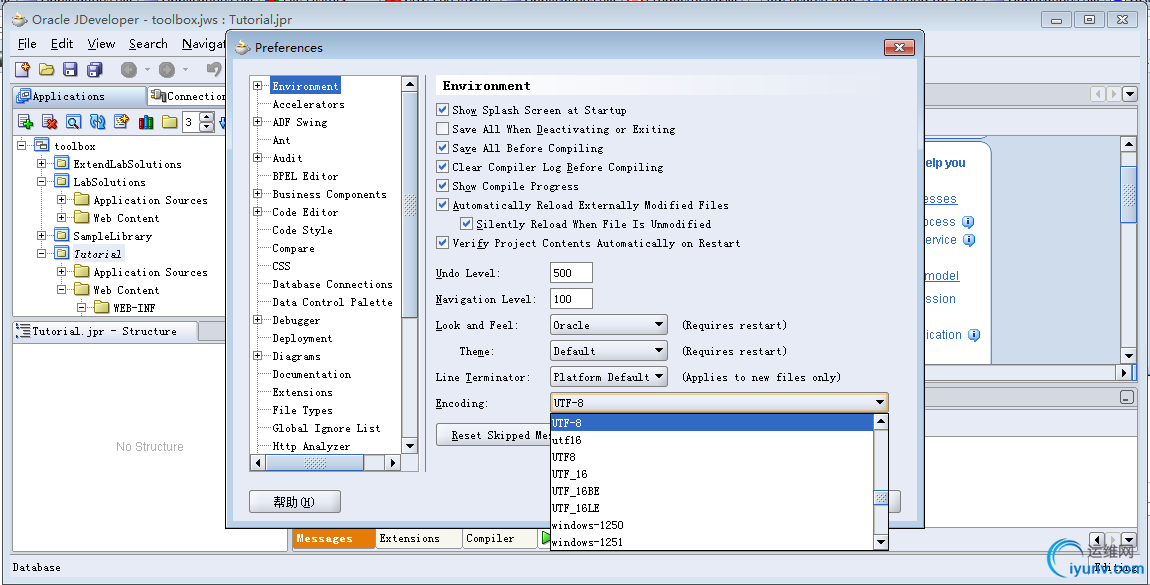Image resolution: width=1150 pixels, height=585 pixels.
Task: Click the Back navigation arrow icon
Action: coord(129,69)
